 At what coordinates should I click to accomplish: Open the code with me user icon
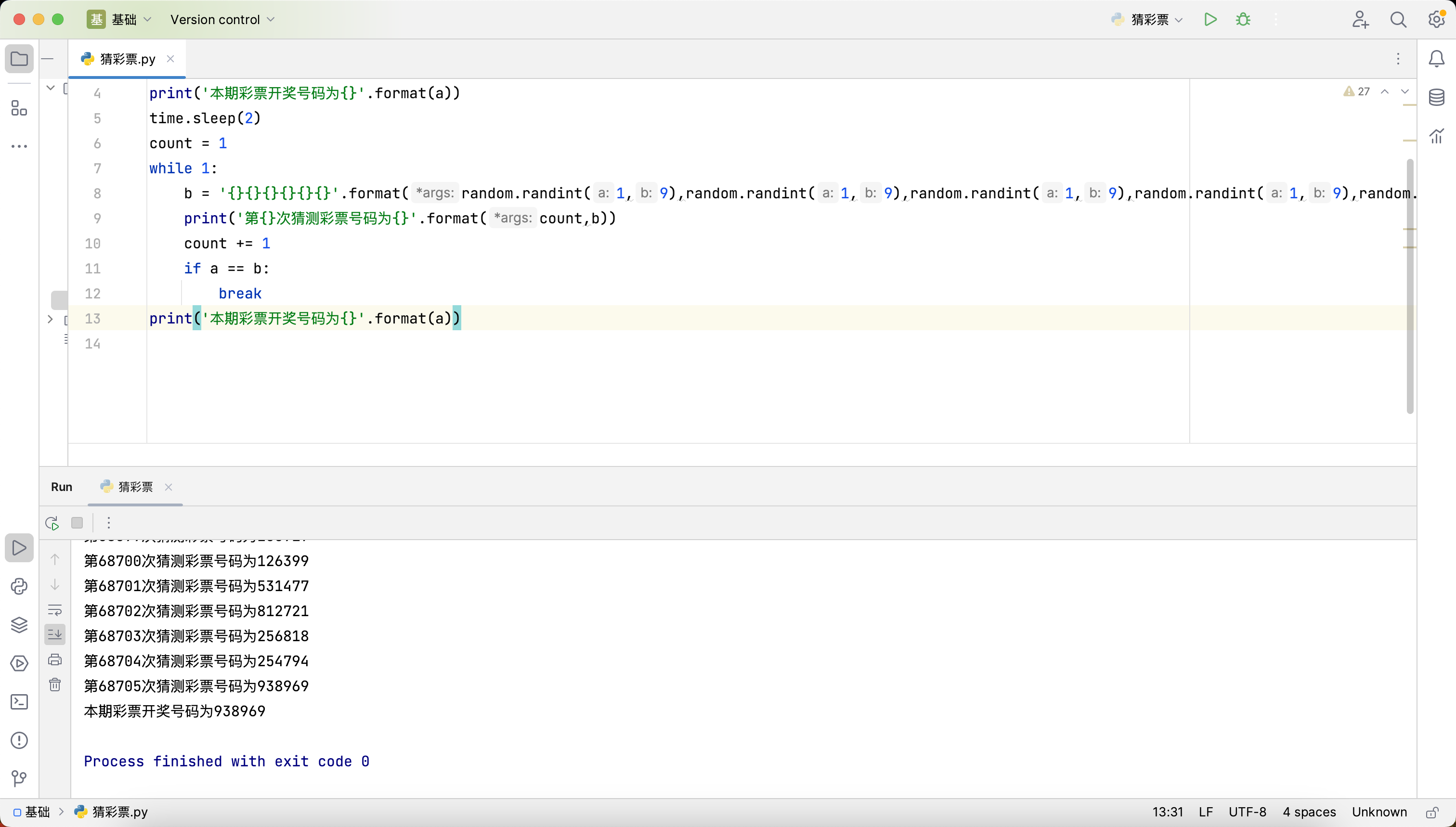coord(1360,19)
